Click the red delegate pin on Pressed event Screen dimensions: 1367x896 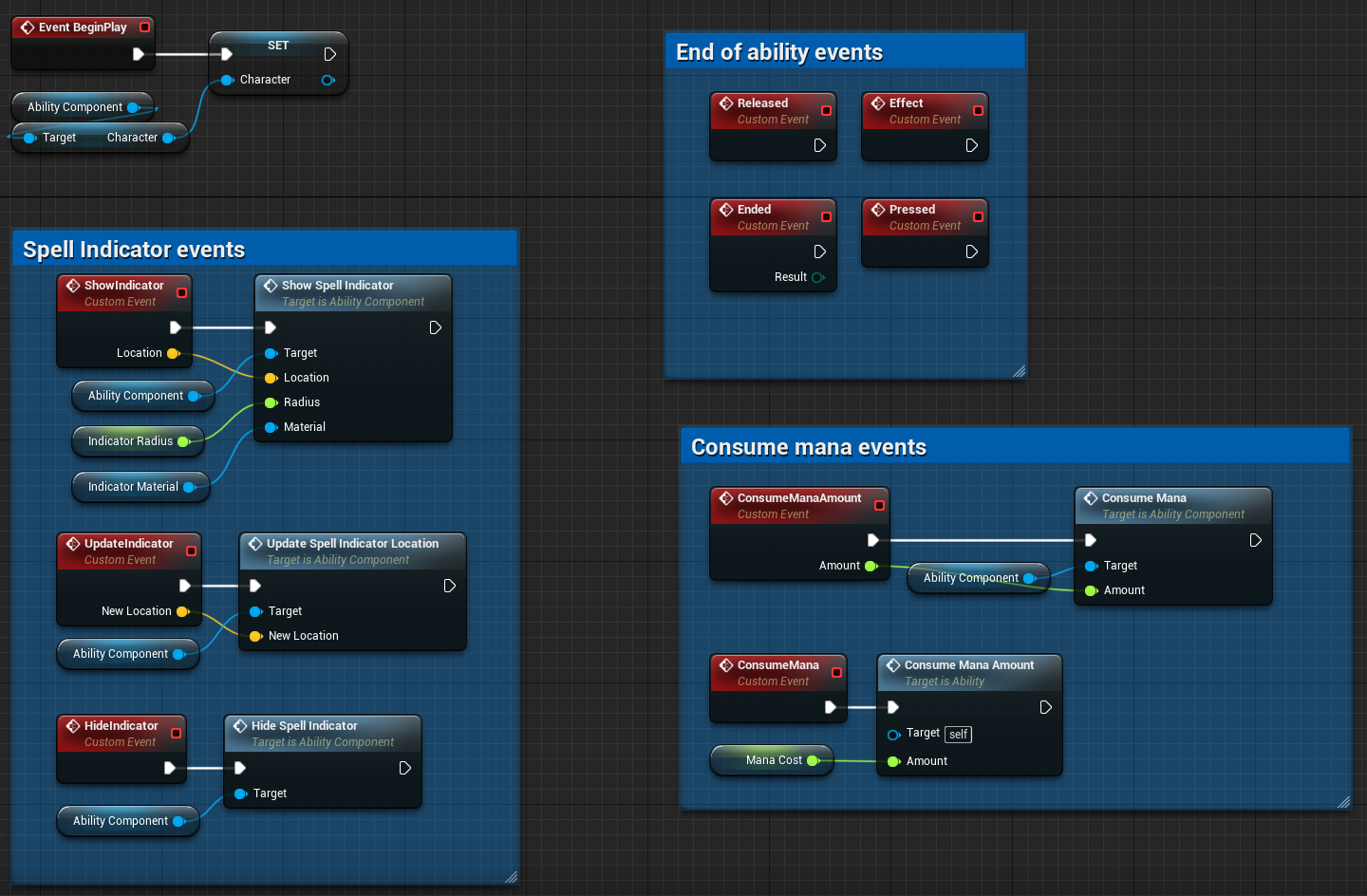coord(978,216)
